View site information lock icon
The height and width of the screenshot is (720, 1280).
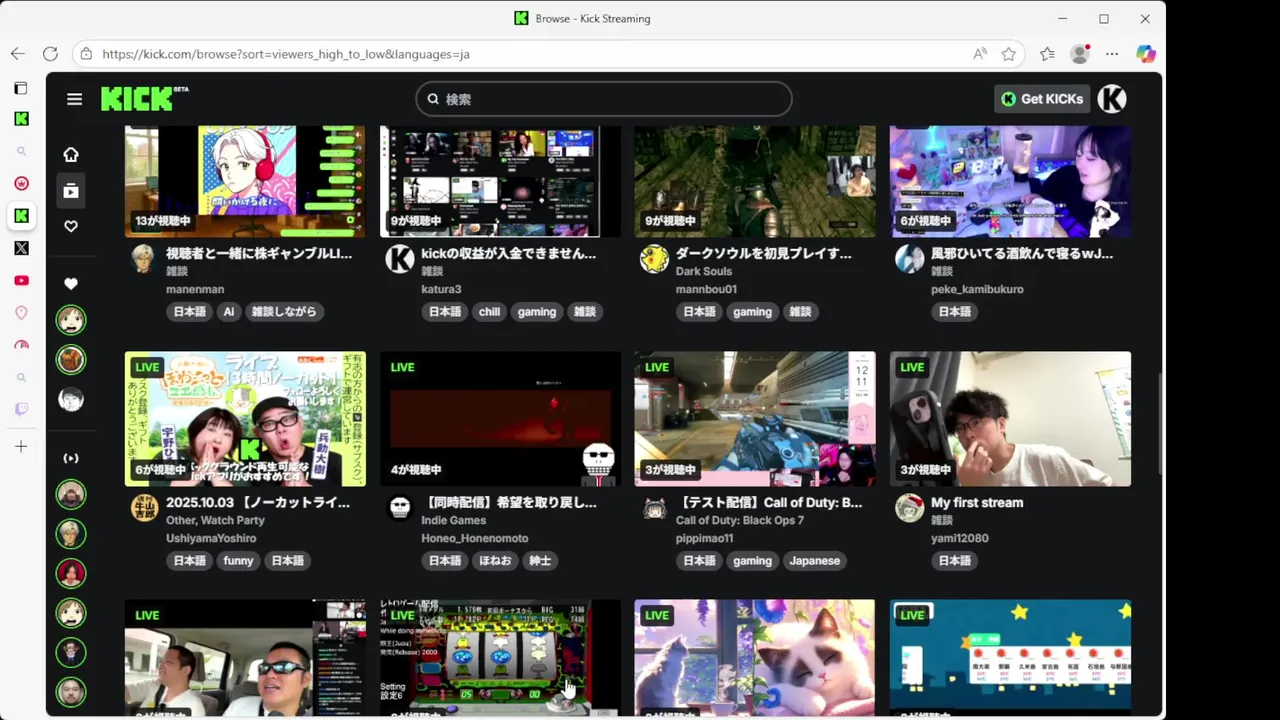86,54
